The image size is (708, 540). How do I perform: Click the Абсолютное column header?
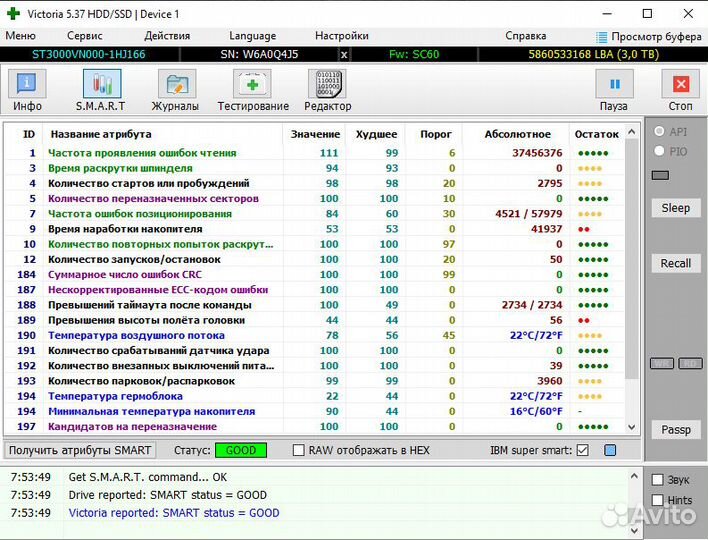[x=517, y=134]
